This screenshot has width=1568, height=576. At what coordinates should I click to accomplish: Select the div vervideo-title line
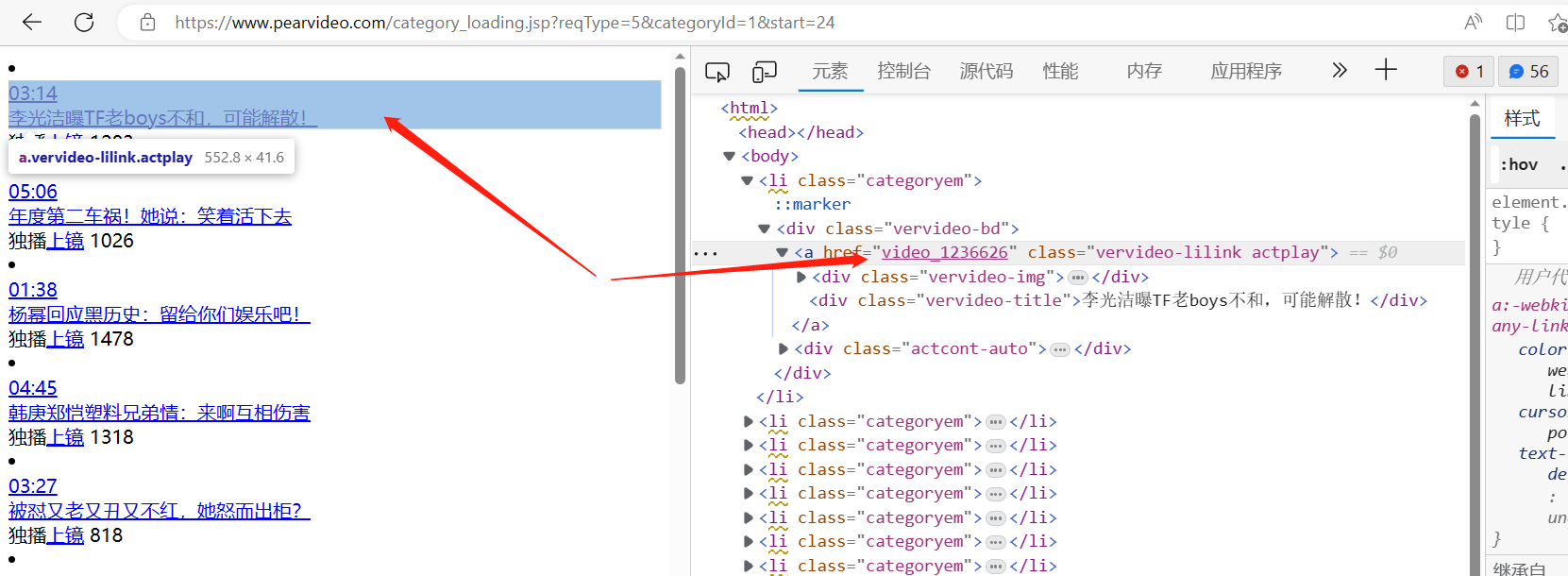click(x=1119, y=300)
